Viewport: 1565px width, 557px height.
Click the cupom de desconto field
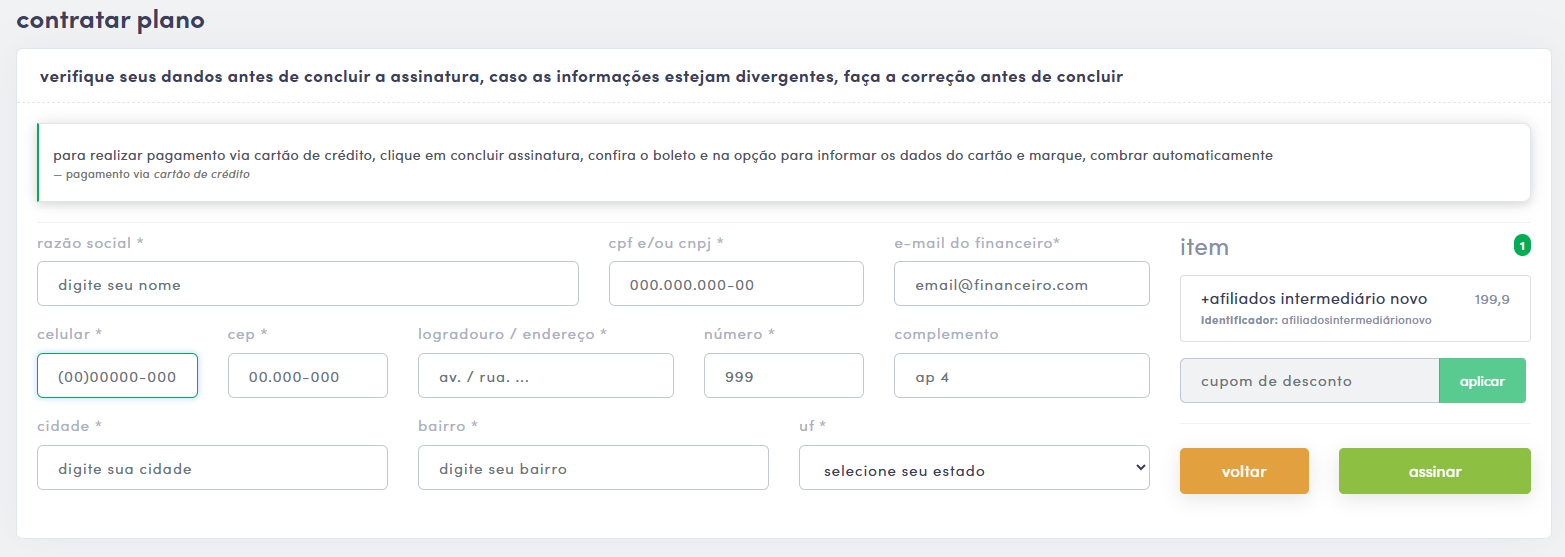coord(1309,381)
